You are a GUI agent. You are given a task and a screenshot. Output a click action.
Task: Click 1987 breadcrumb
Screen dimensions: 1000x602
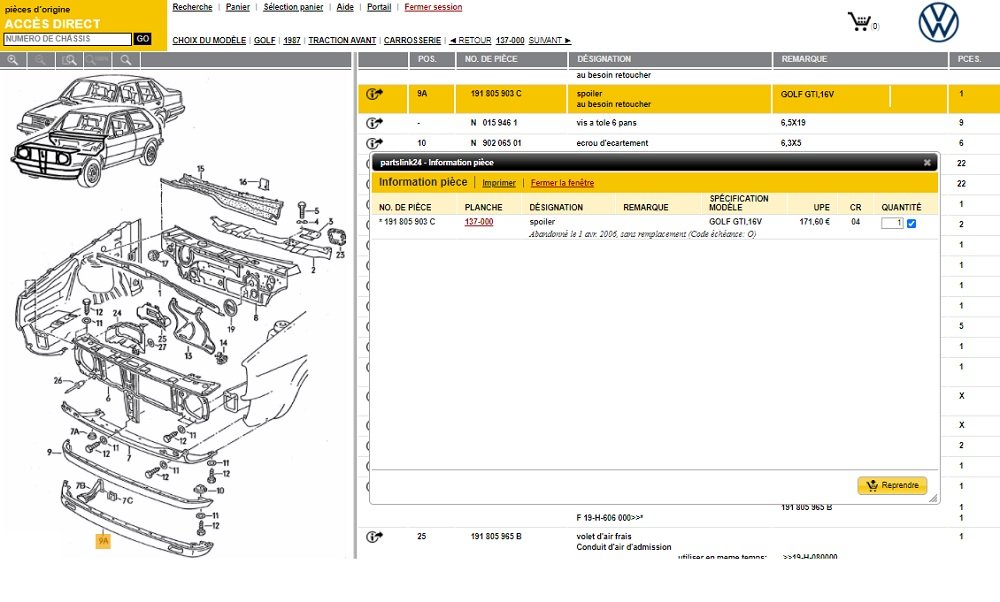pyautogui.click(x=292, y=40)
